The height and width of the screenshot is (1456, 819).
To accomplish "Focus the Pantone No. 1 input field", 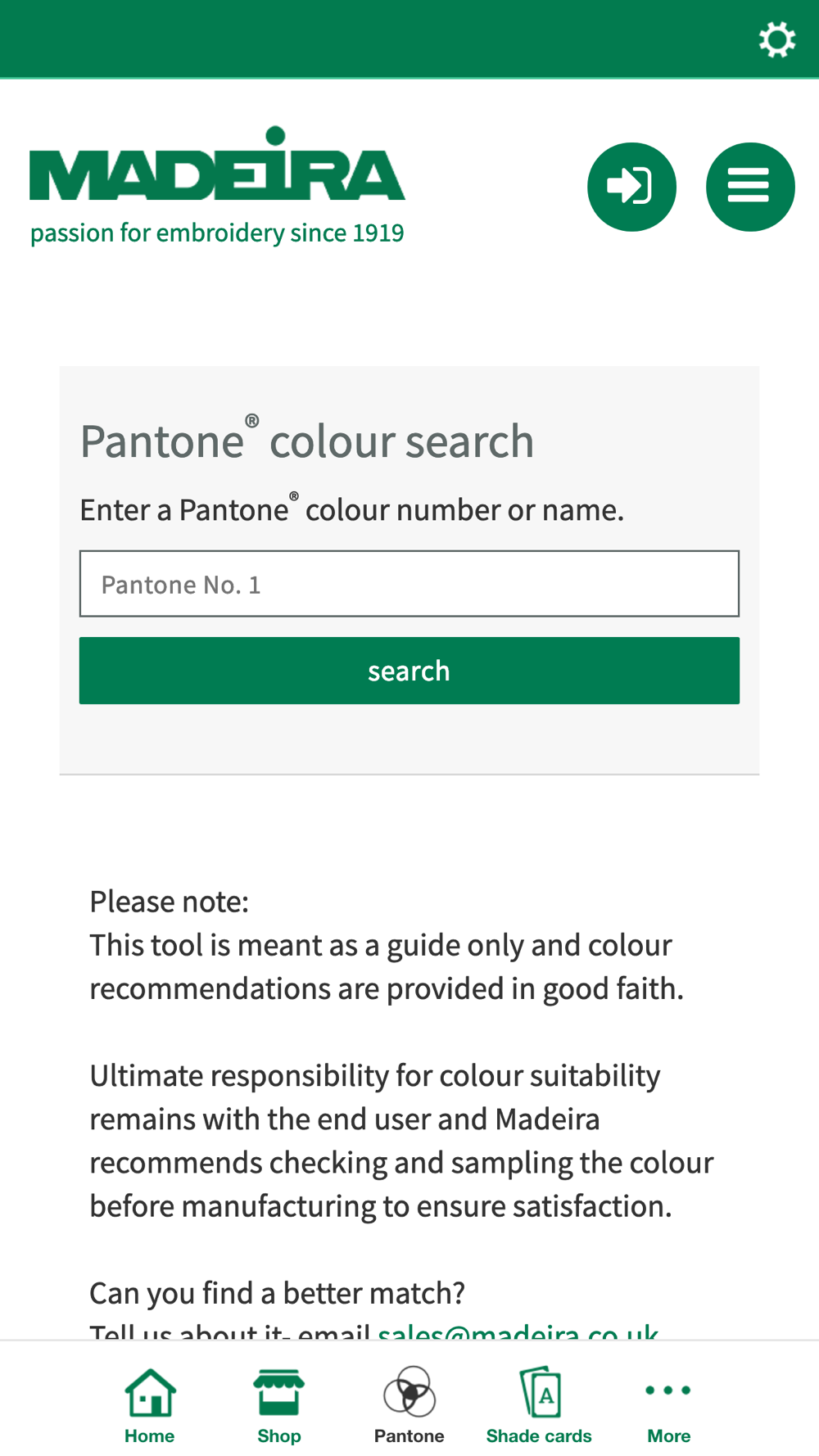I will (x=409, y=584).
